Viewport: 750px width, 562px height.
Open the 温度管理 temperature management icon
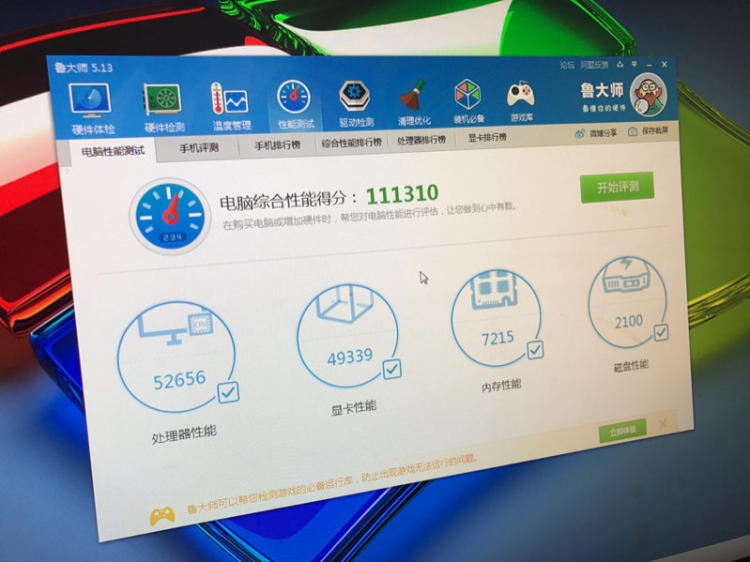coord(230,99)
